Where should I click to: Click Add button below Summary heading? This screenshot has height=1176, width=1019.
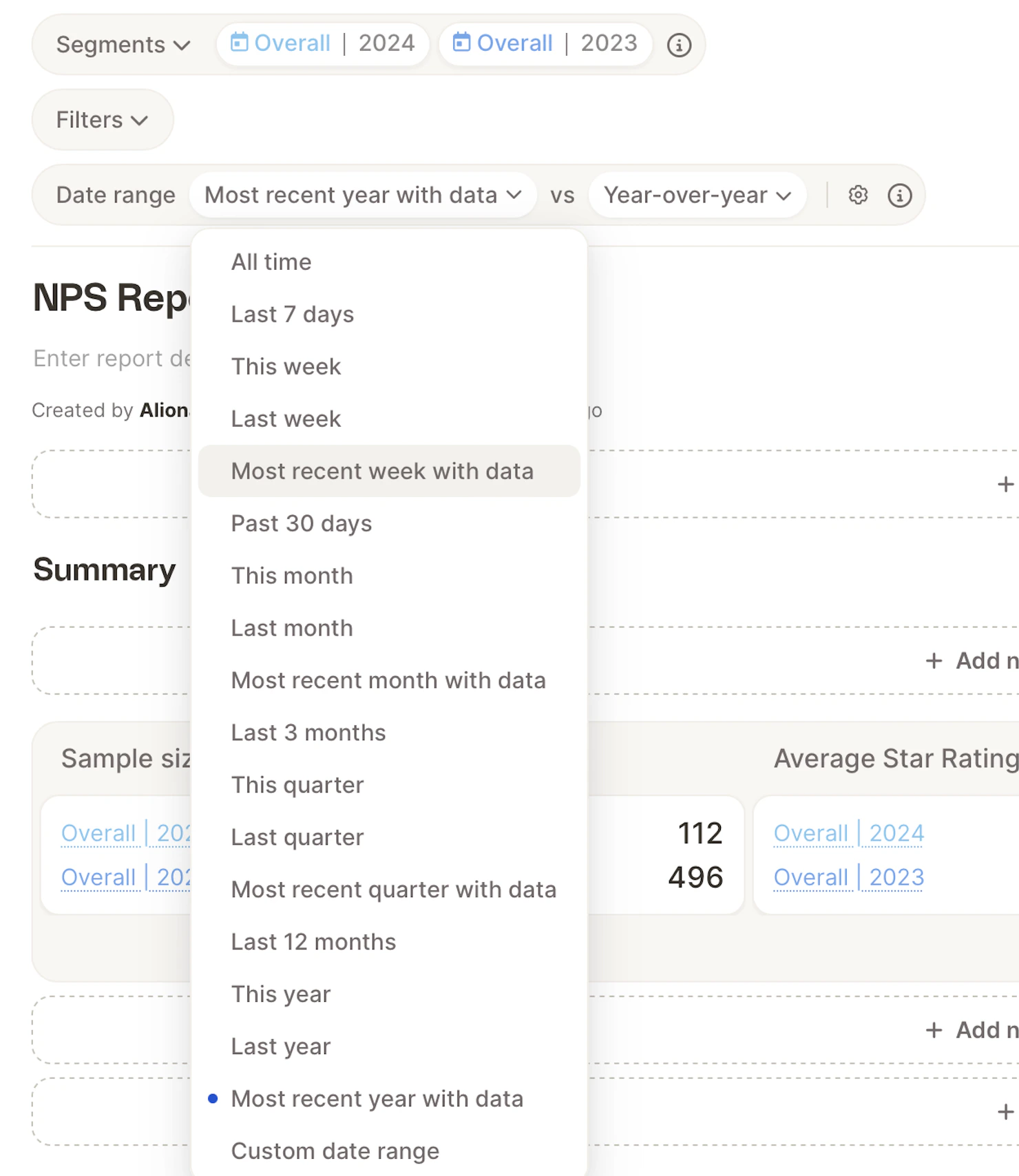[971, 661]
